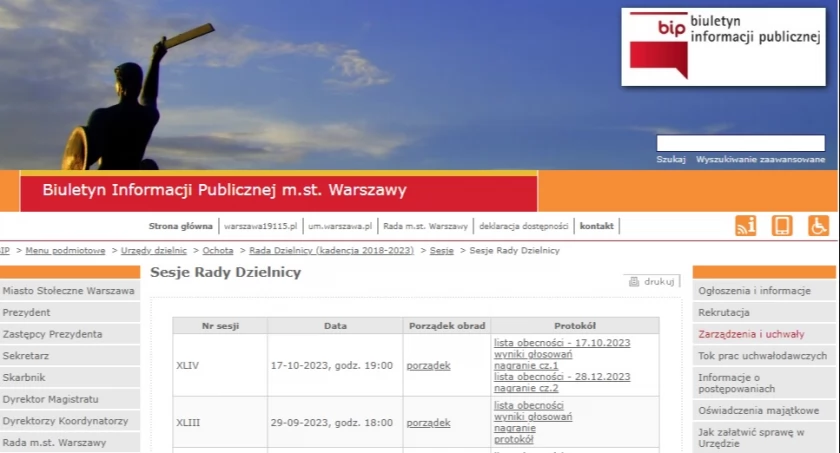Viewport: 840px width, 453px height.
Task: Click the Protokół column header
Action: pyautogui.click(x=575, y=326)
